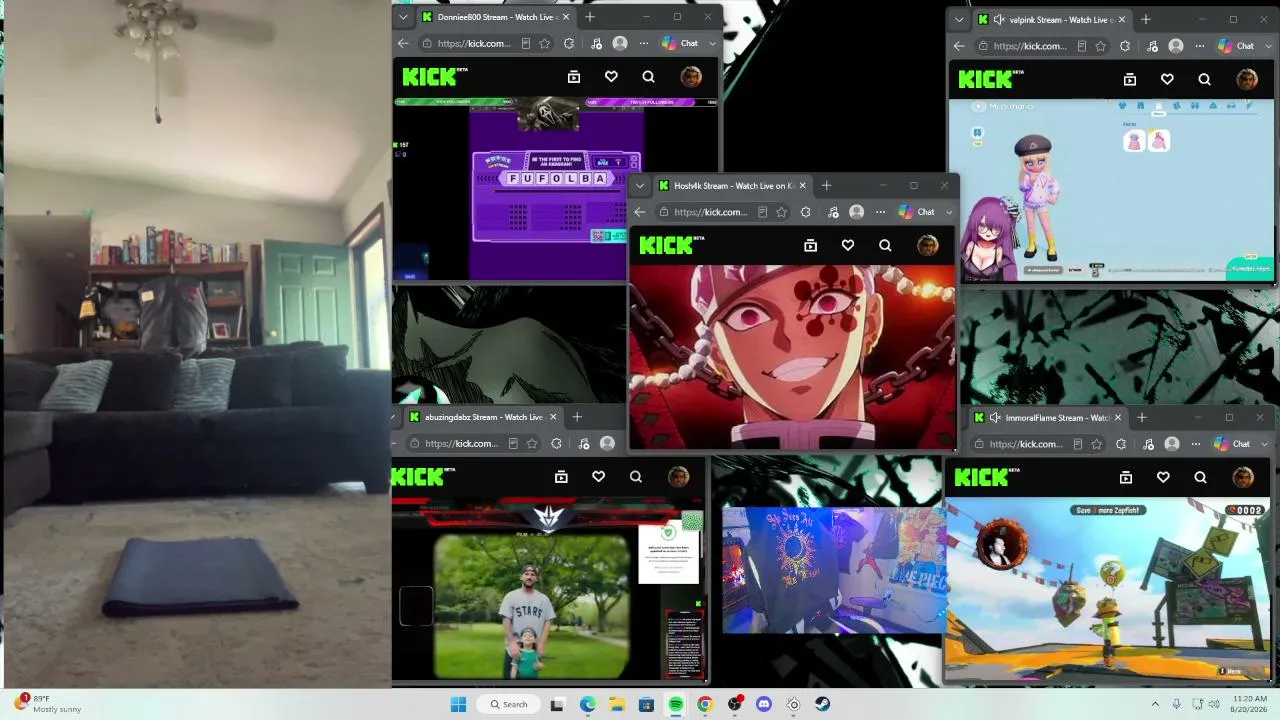
Task: Go to Kick home logo in ImmoralFlame window
Action: pyautogui.click(x=987, y=478)
